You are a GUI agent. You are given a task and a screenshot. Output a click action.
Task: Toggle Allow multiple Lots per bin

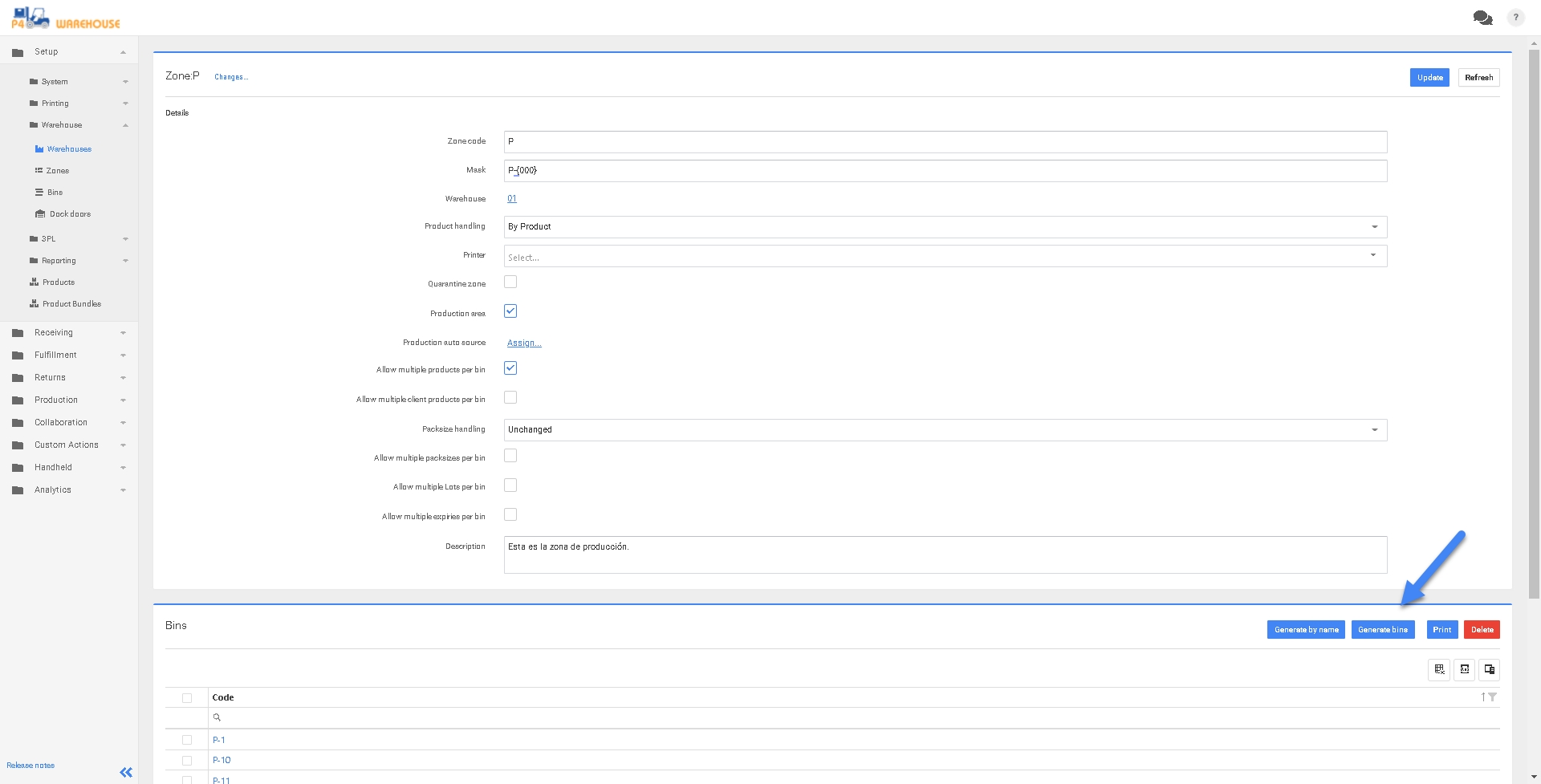(510, 485)
